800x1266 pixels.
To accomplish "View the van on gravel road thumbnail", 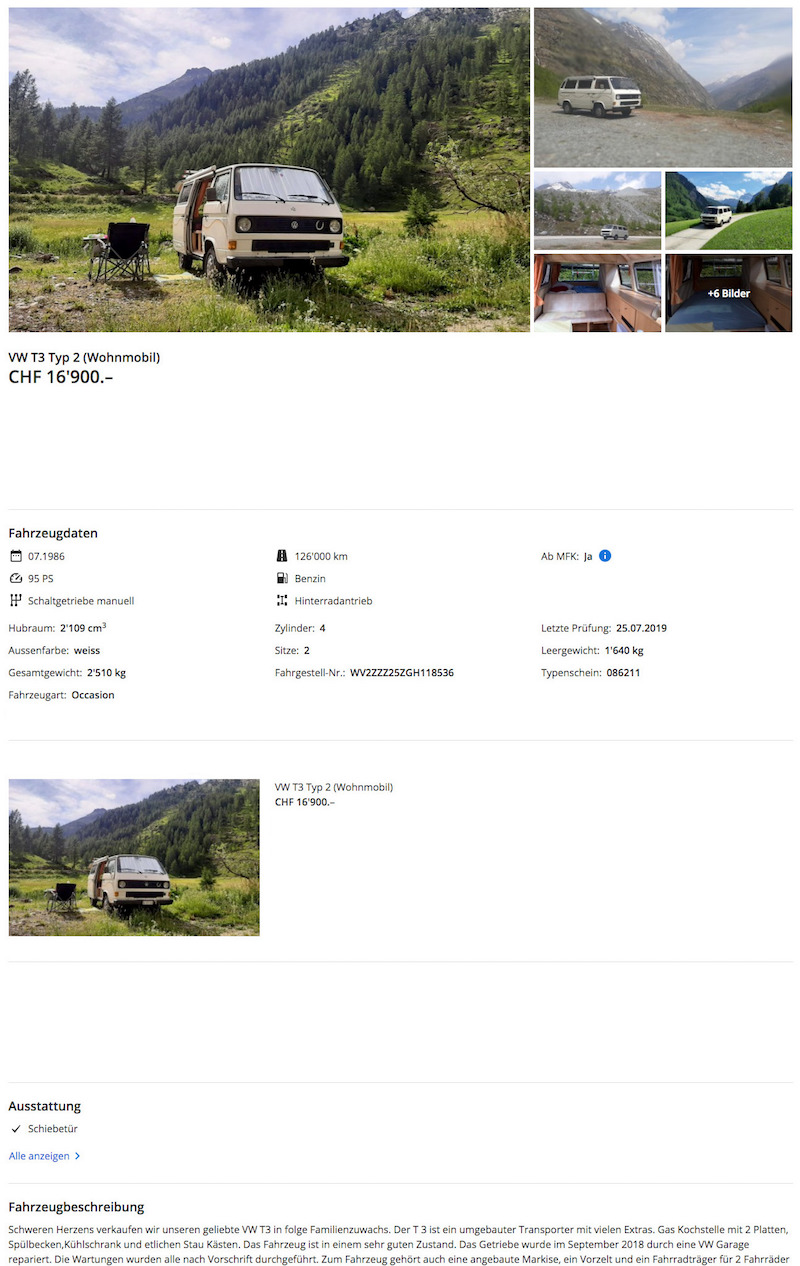I will 662,87.
